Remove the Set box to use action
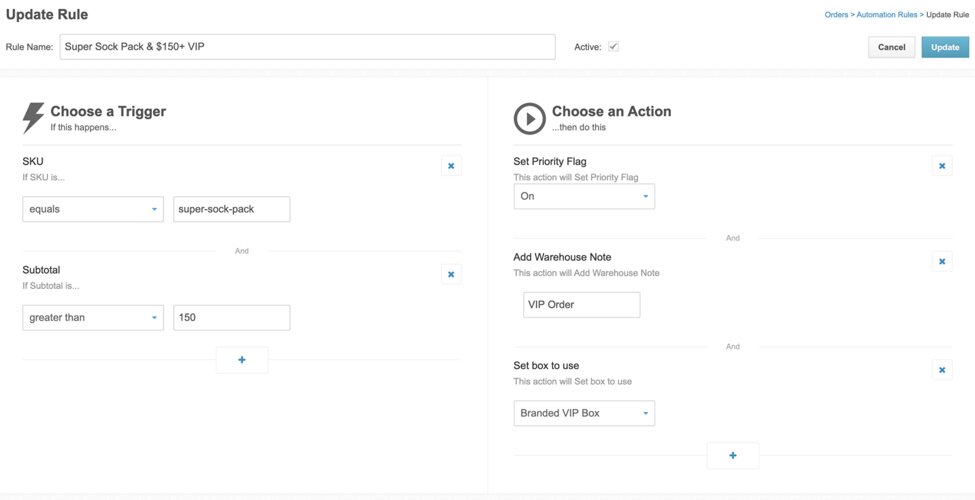Image resolution: width=975 pixels, height=500 pixels. point(941,370)
